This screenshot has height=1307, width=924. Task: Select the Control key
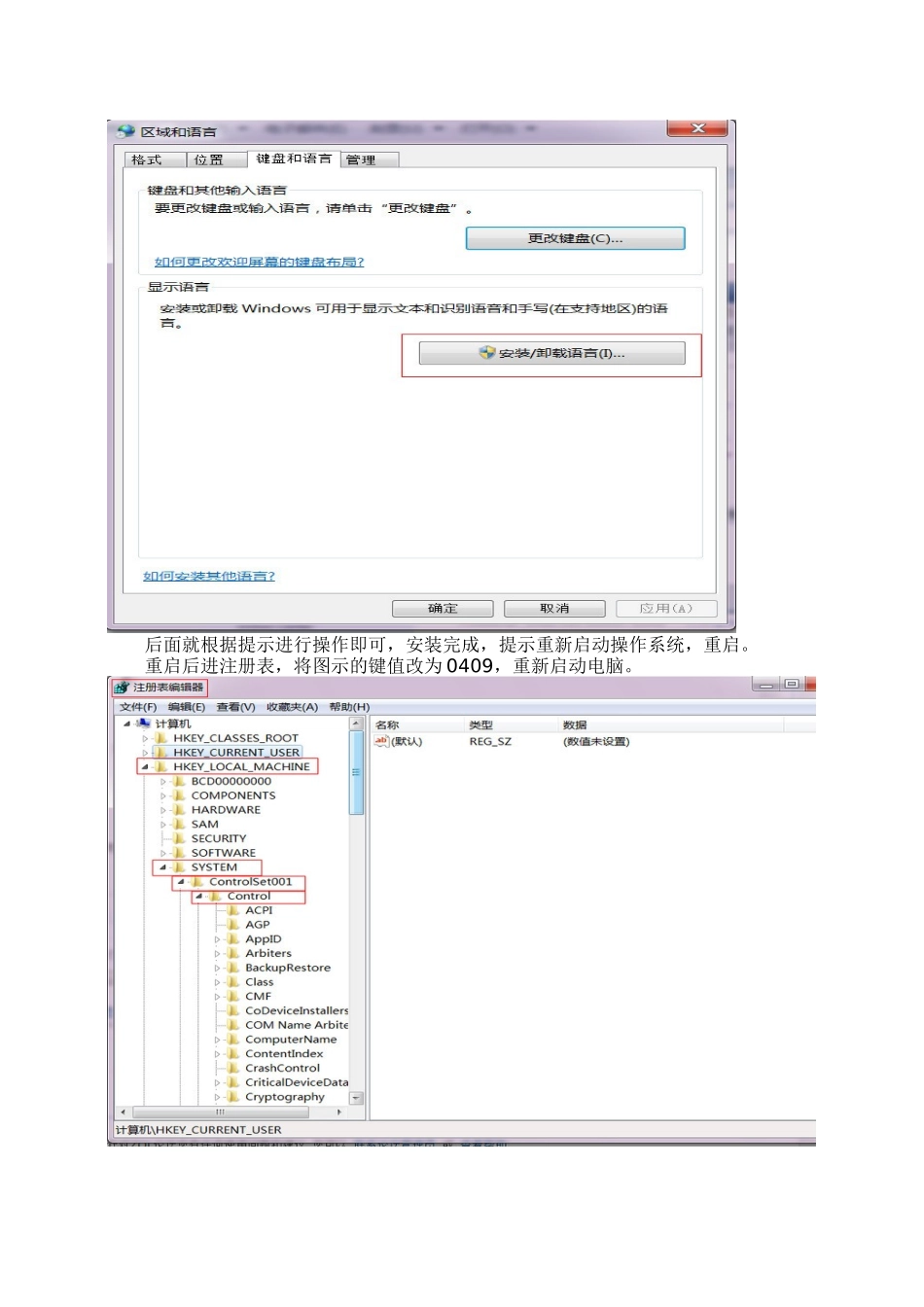(x=249, y=896)
